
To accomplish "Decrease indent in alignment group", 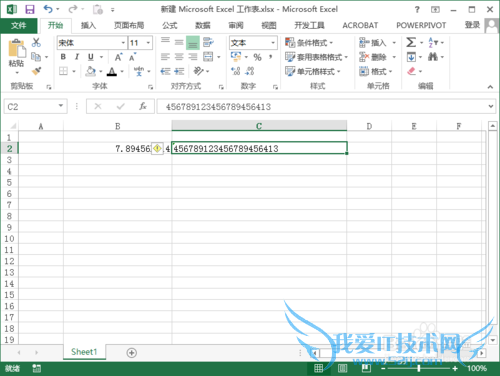I will pyautogui.click(x=165, y=71).
